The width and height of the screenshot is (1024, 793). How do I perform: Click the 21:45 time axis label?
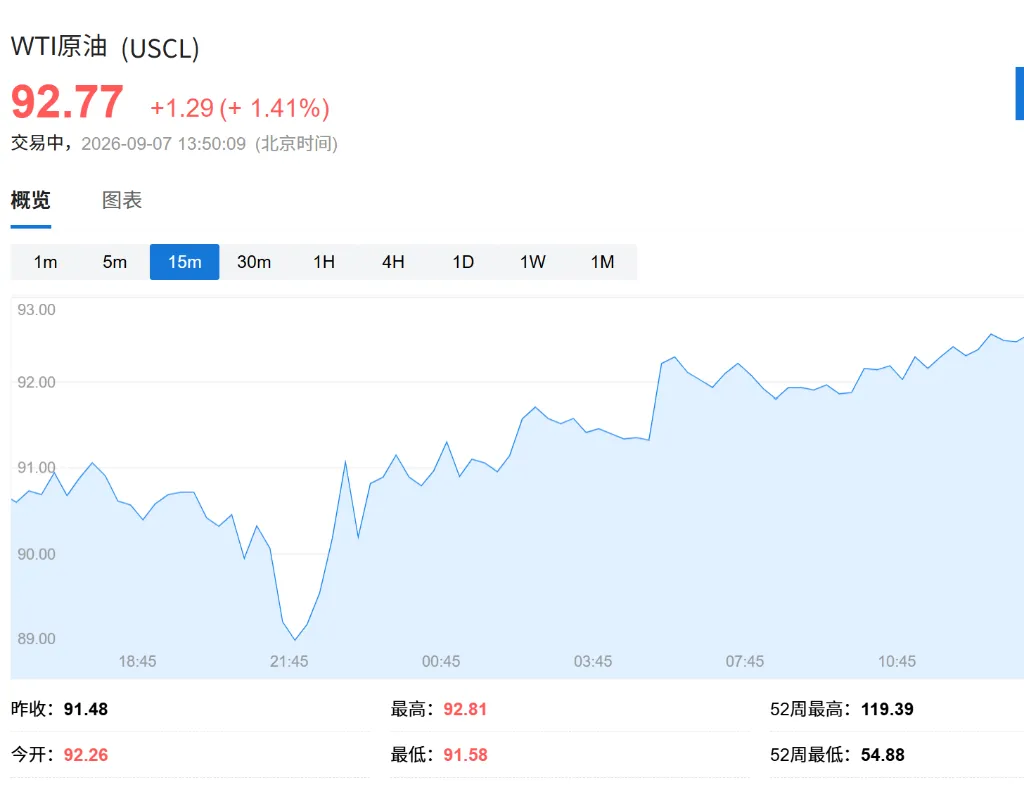[289, 661]
